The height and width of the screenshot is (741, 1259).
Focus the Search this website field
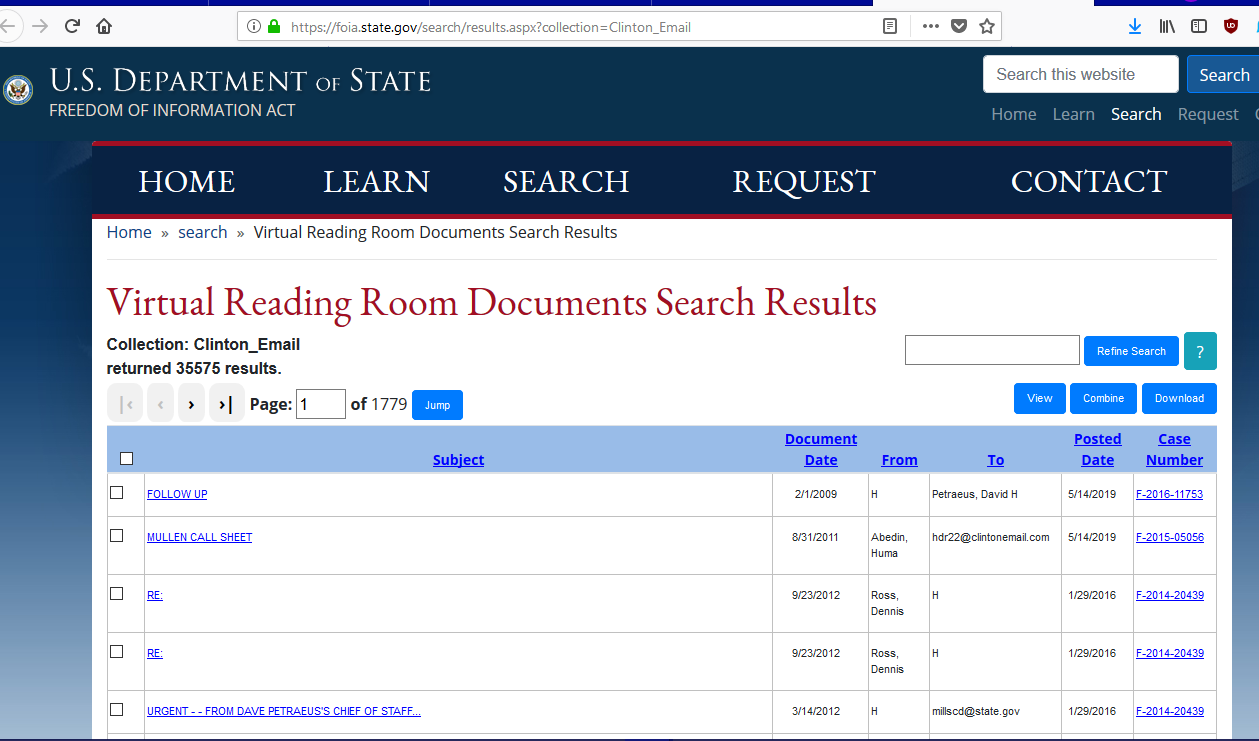[1081, 75]
